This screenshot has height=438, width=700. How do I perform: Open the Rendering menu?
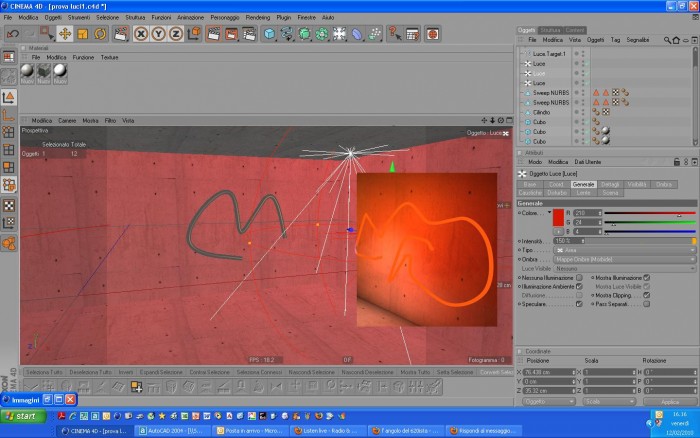pyautogui.click(x=258, y=17)
